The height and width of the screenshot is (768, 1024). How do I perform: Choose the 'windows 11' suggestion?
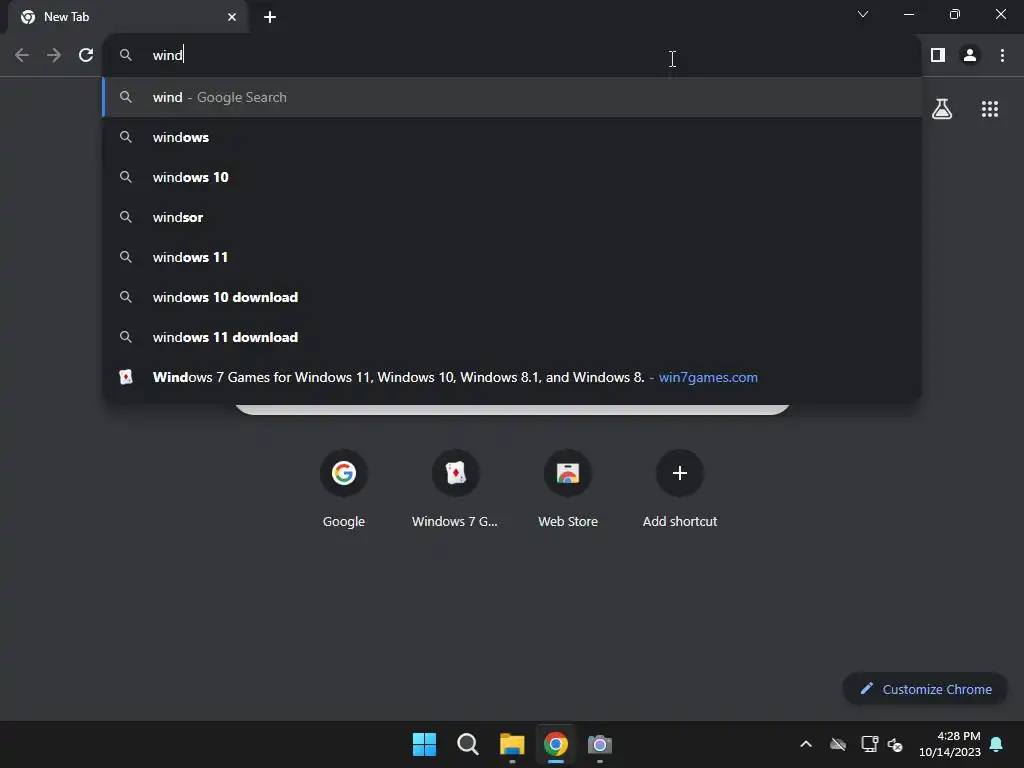tap(512, 257)
